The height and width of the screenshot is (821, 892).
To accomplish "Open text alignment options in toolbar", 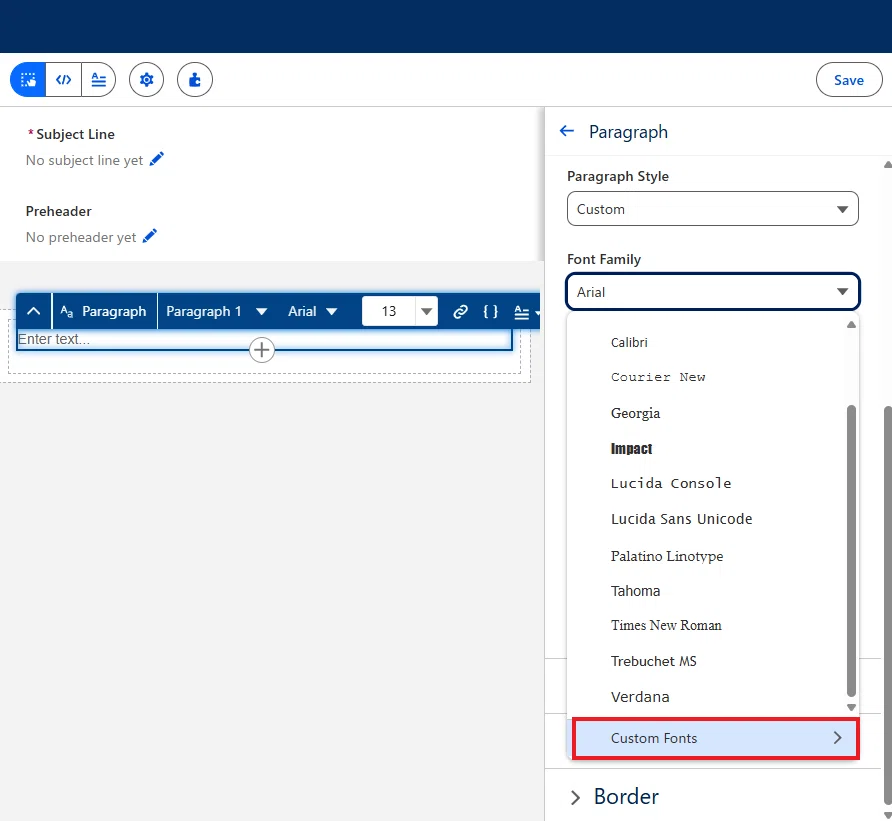I will [526, 312].
